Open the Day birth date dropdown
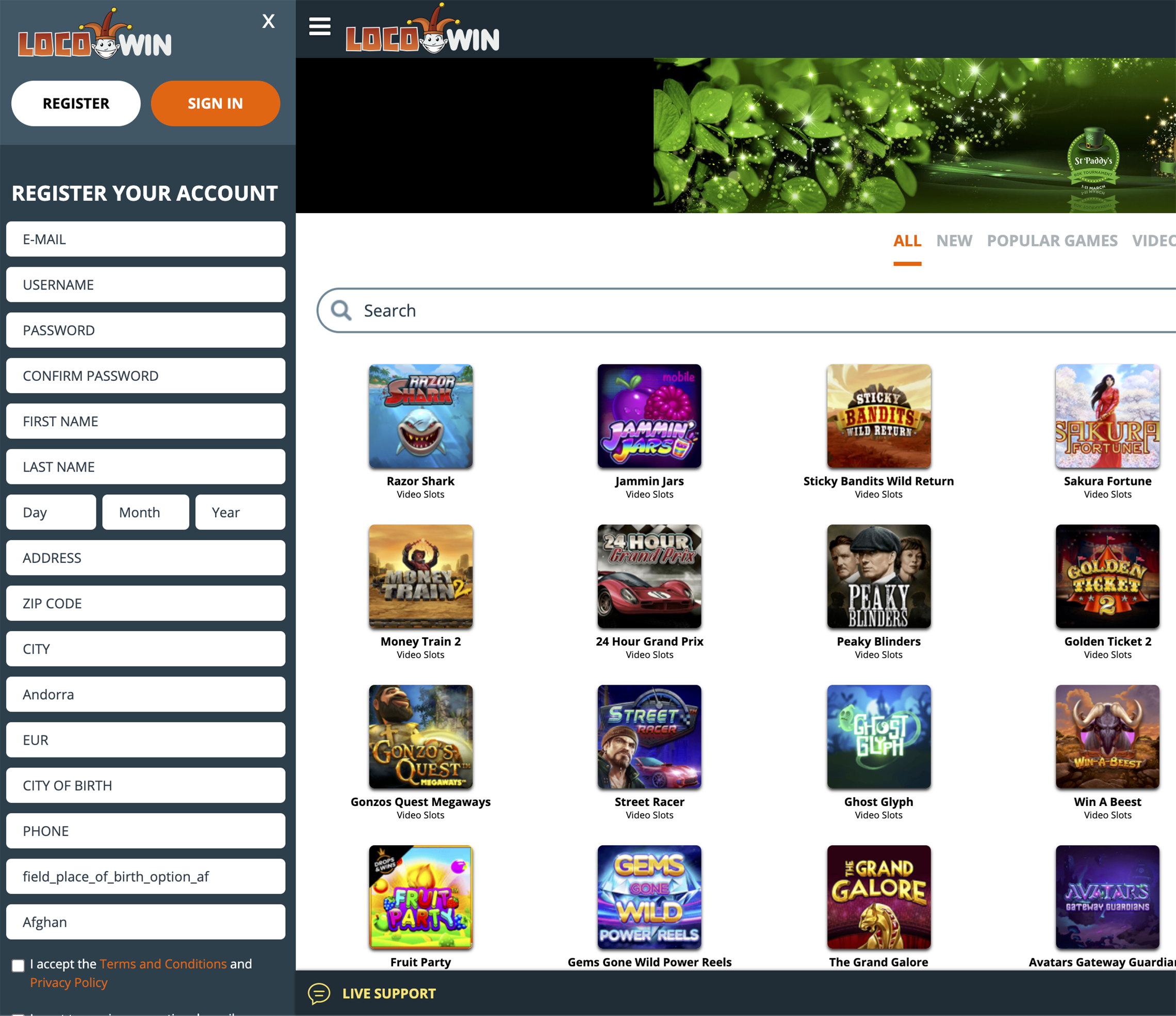 tap(51, 512)
